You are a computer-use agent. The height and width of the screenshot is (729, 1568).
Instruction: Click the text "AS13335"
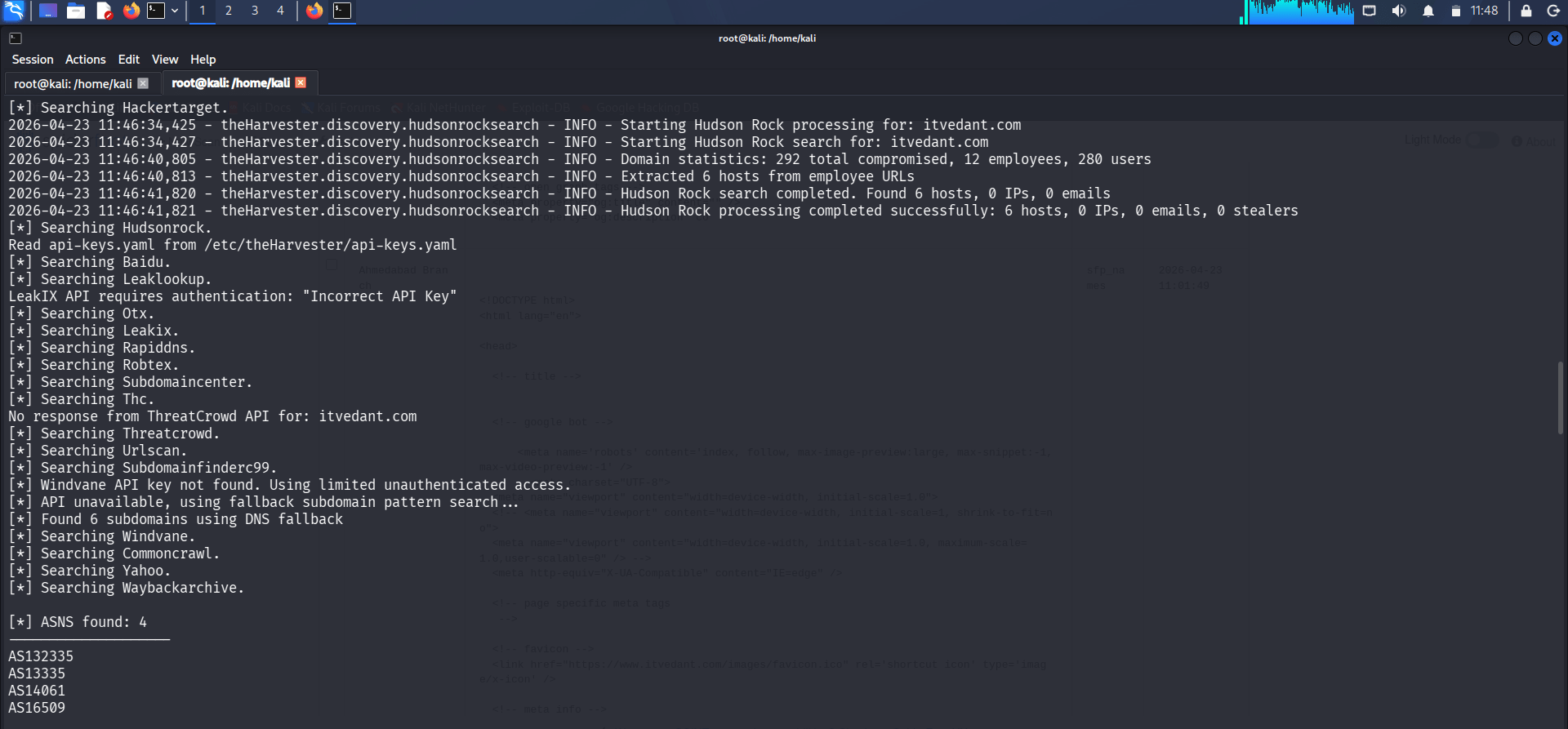pyautogui.click(x=37, y=673)
